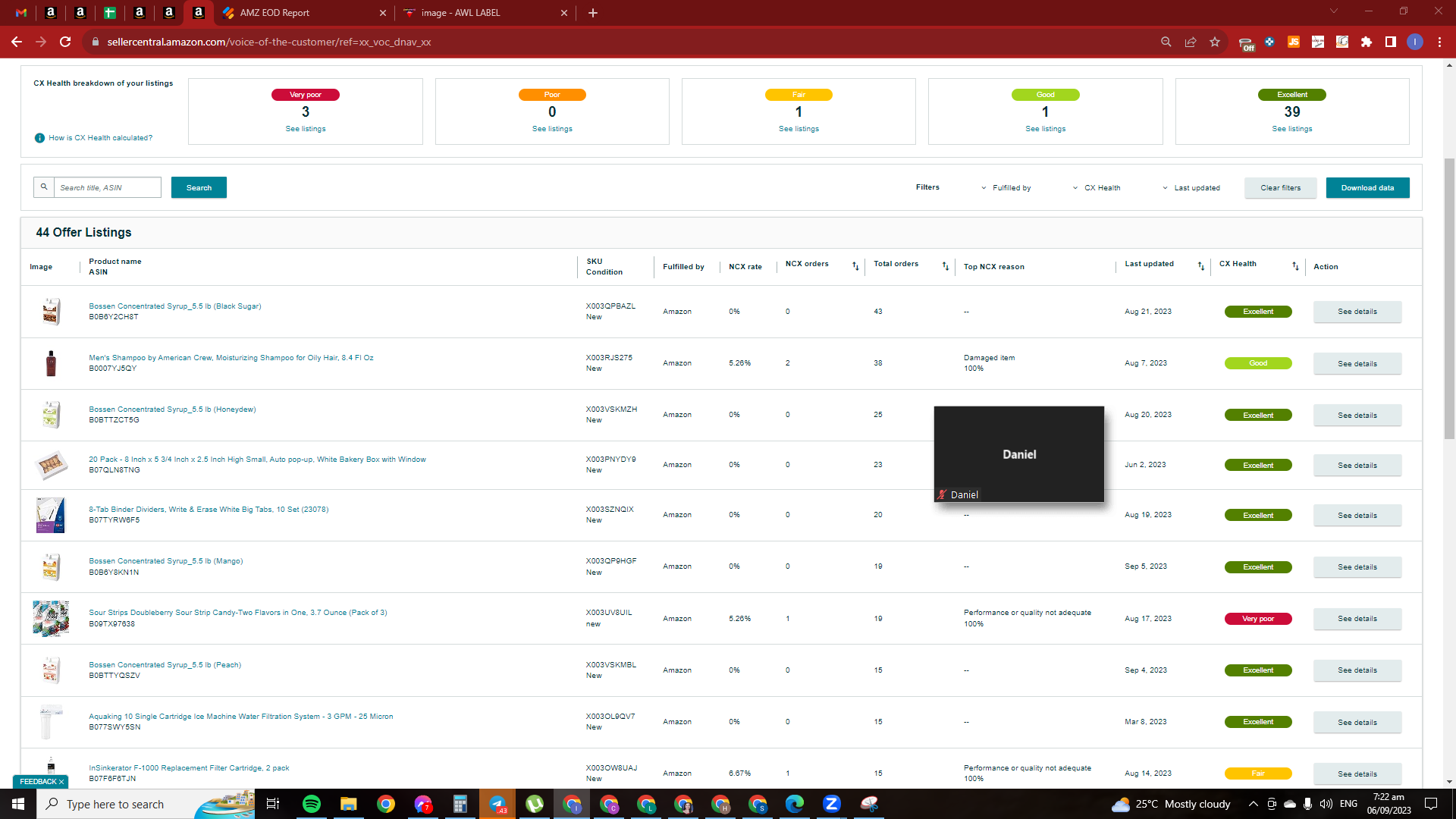Image resolution: width=1456 pixels, height=819 pixels.
Task: Open the Chrome three-dot menu
Action: pos(1439,42)
